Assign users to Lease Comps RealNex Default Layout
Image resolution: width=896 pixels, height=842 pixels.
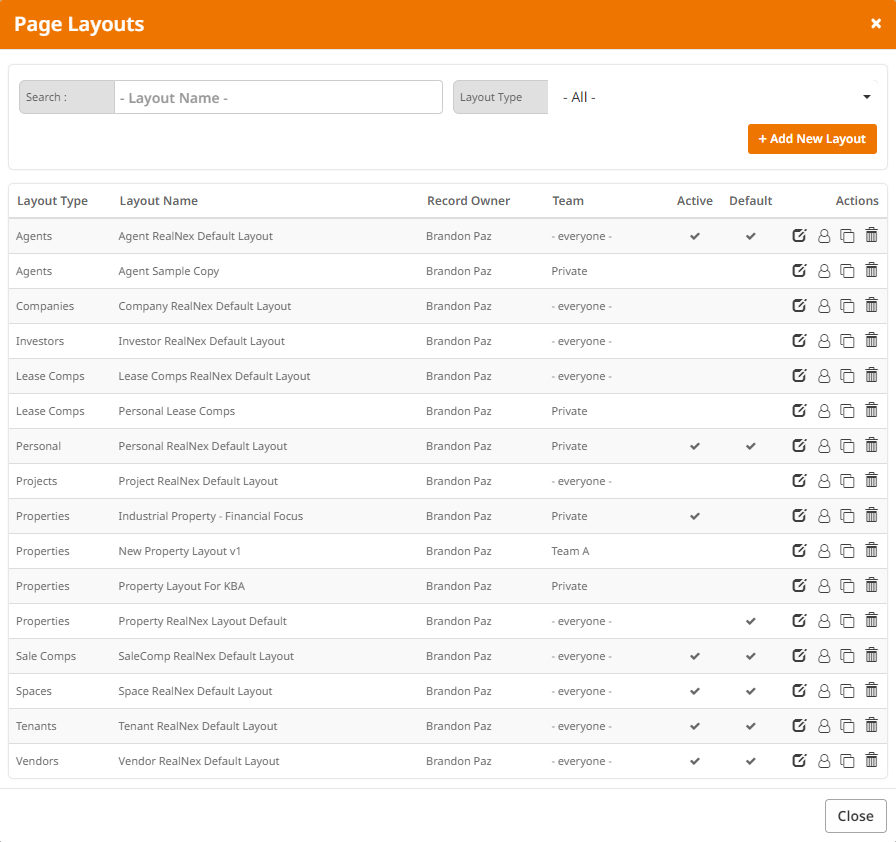click(823, 376)
